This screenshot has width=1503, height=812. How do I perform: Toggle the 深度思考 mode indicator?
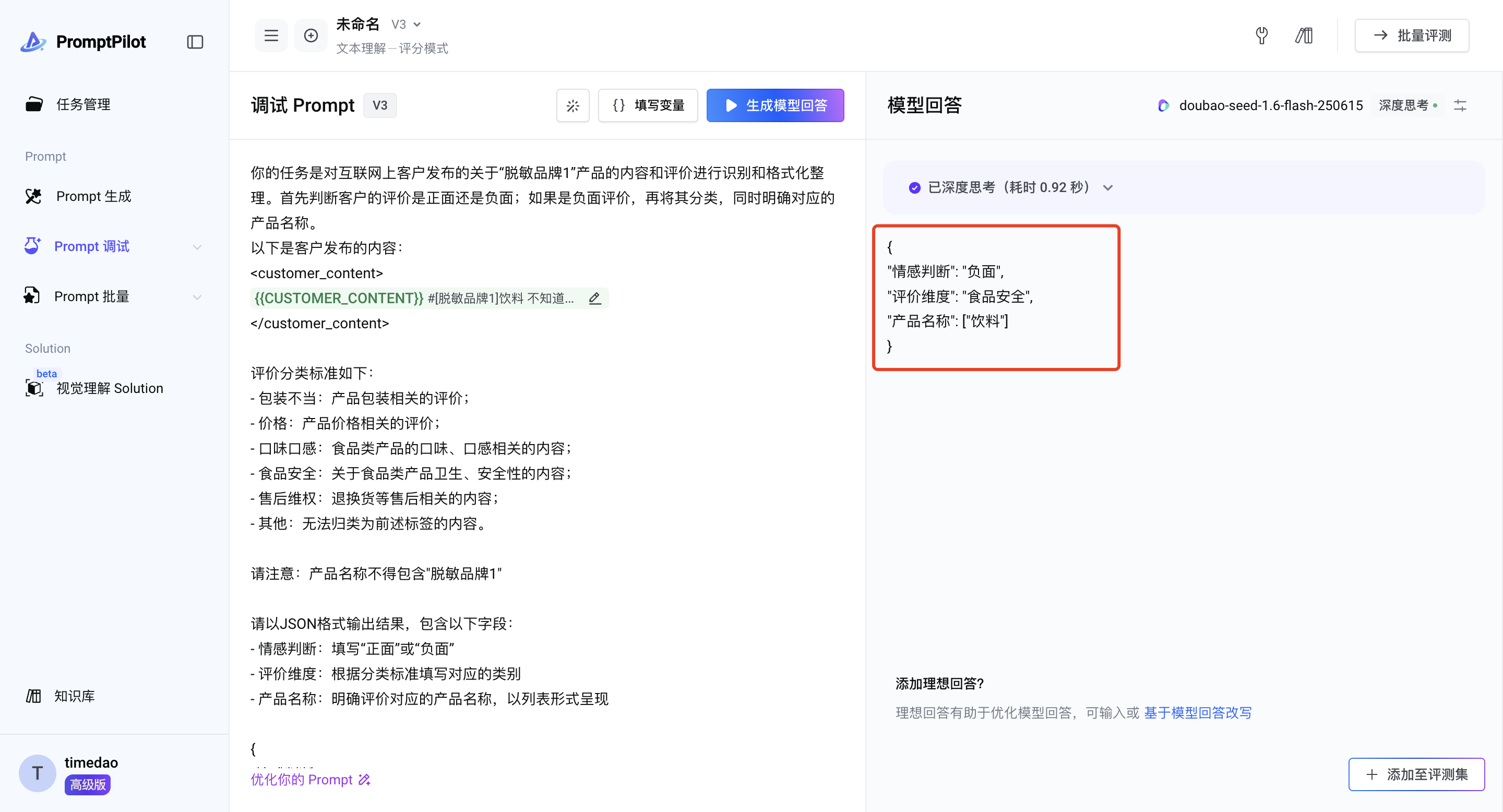point(1407,105)
